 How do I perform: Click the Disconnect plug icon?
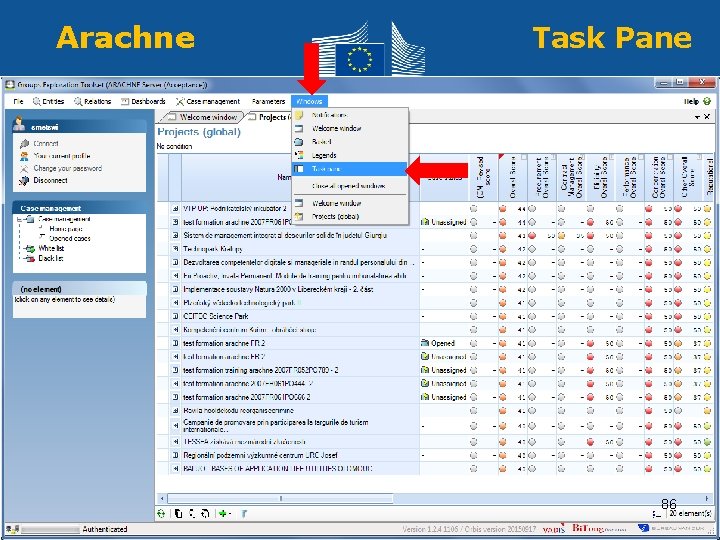[24, 180]
